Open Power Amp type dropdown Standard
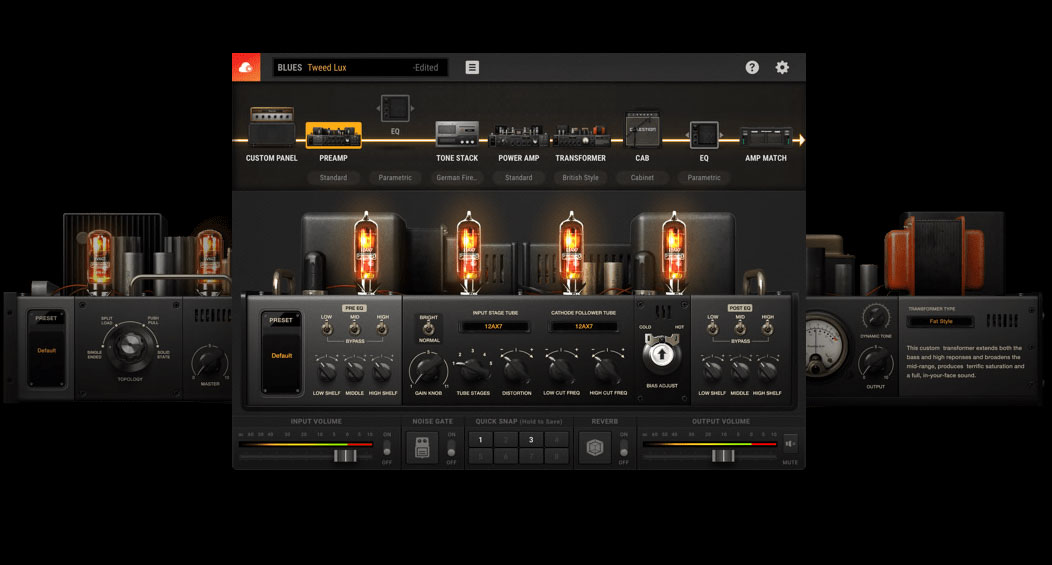Viewport: 1052px width, 565px height. 519,178
